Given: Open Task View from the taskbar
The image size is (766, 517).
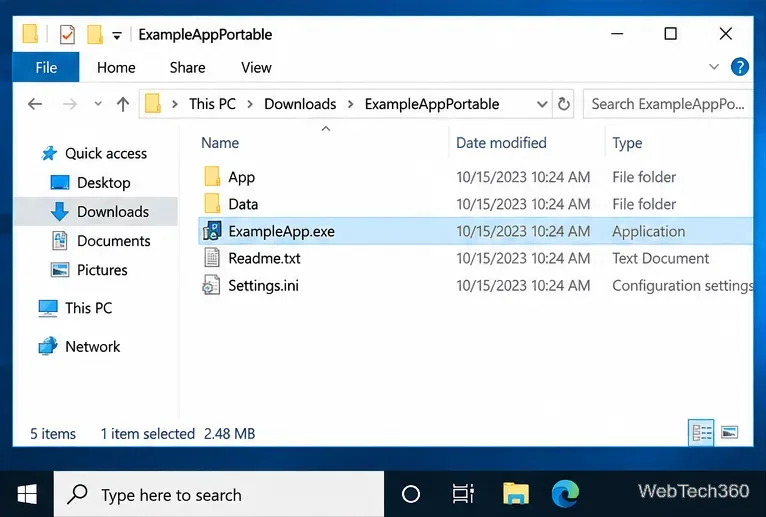Looking at the screenshot, I should click(463, 494).
